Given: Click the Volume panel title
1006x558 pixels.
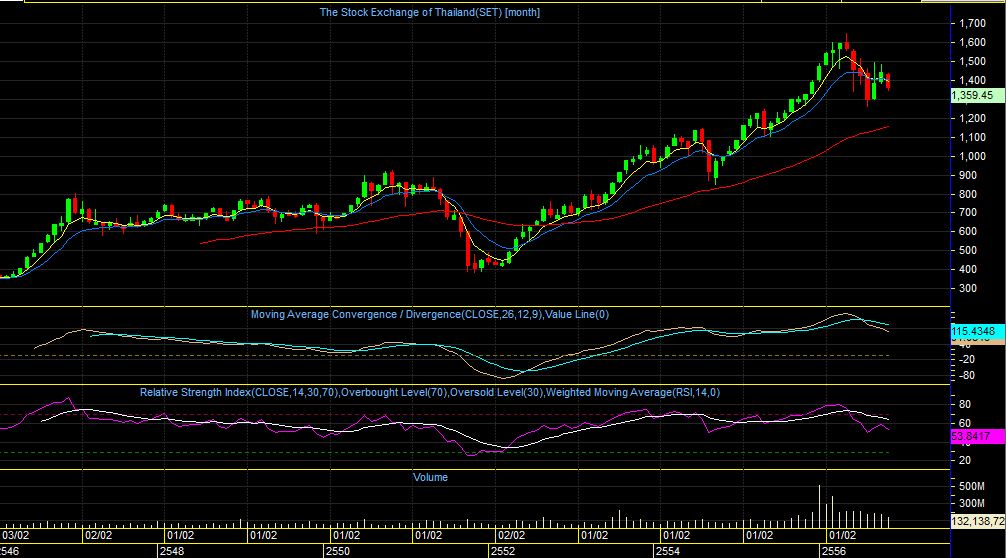Looking at the screenshot, I should (x=430, y=477).
